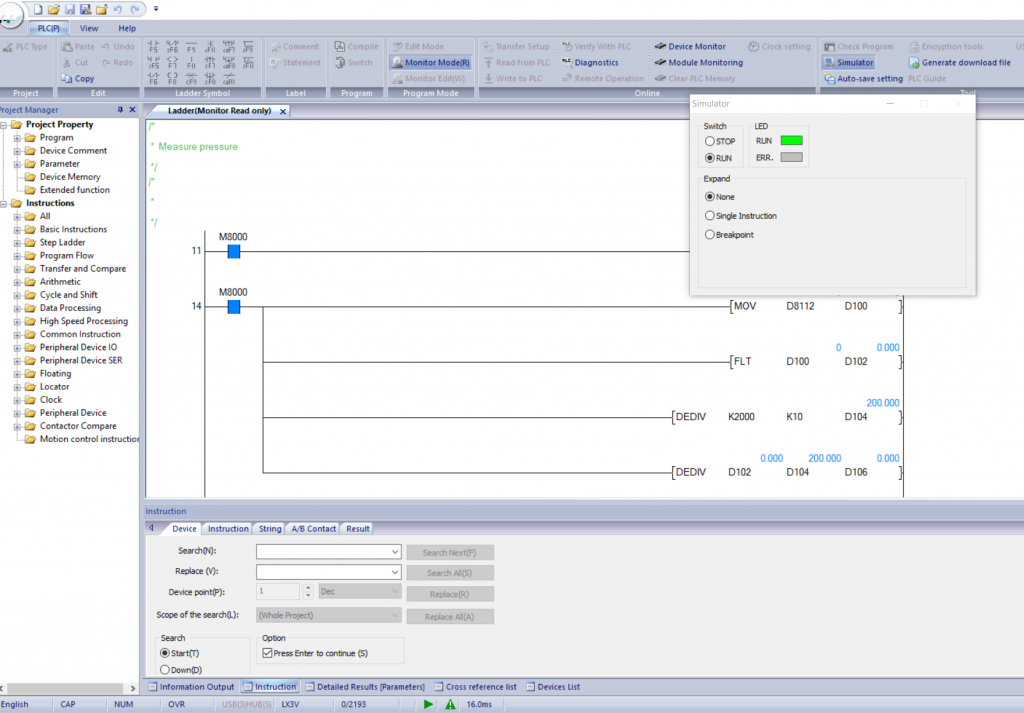Select the STOP switch in Simulator

[710, 141]
